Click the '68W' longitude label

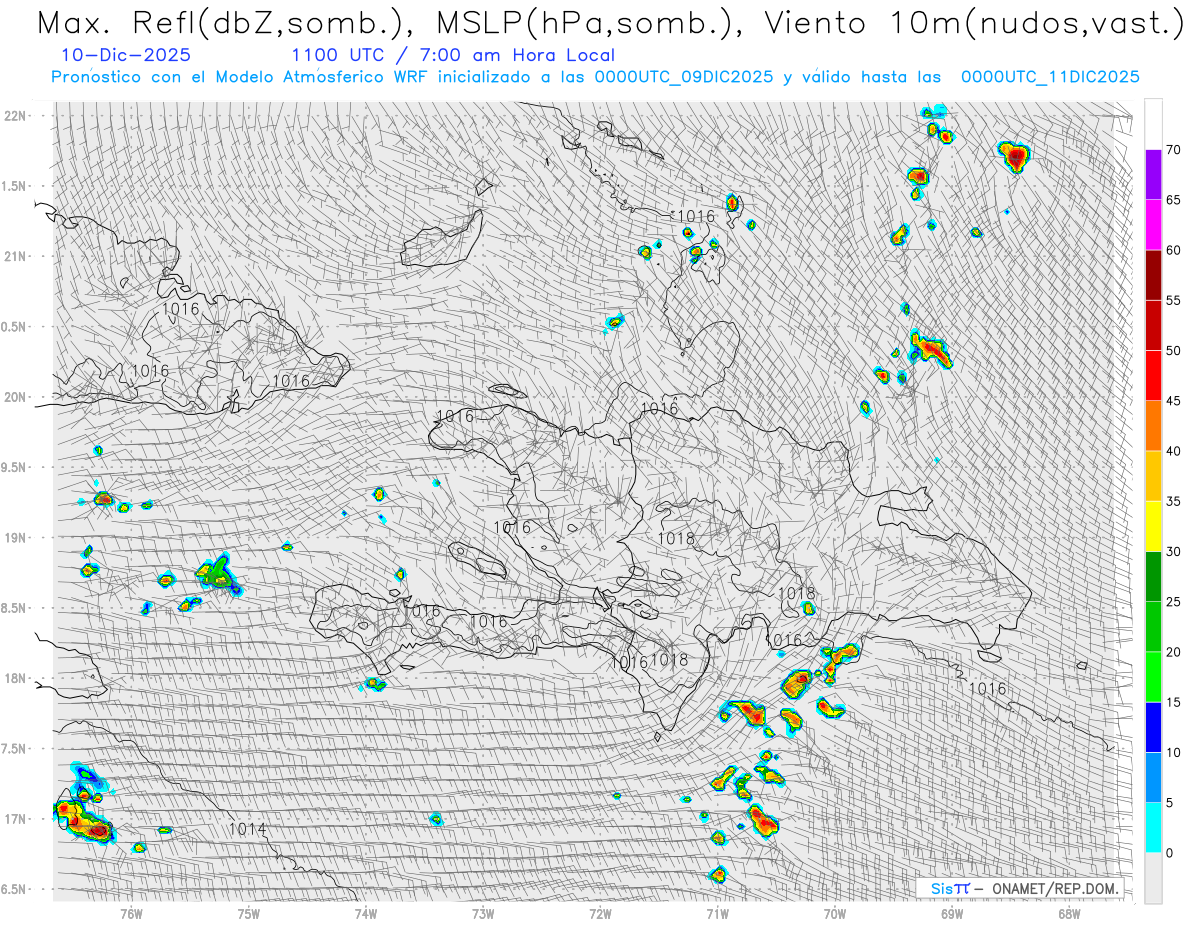pos(1068,912)
